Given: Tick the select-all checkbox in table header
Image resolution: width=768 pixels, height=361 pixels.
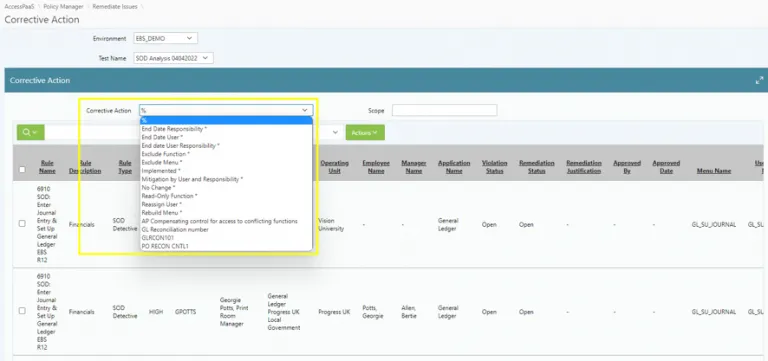Looking at the screenshot, I should coord(22,169).
